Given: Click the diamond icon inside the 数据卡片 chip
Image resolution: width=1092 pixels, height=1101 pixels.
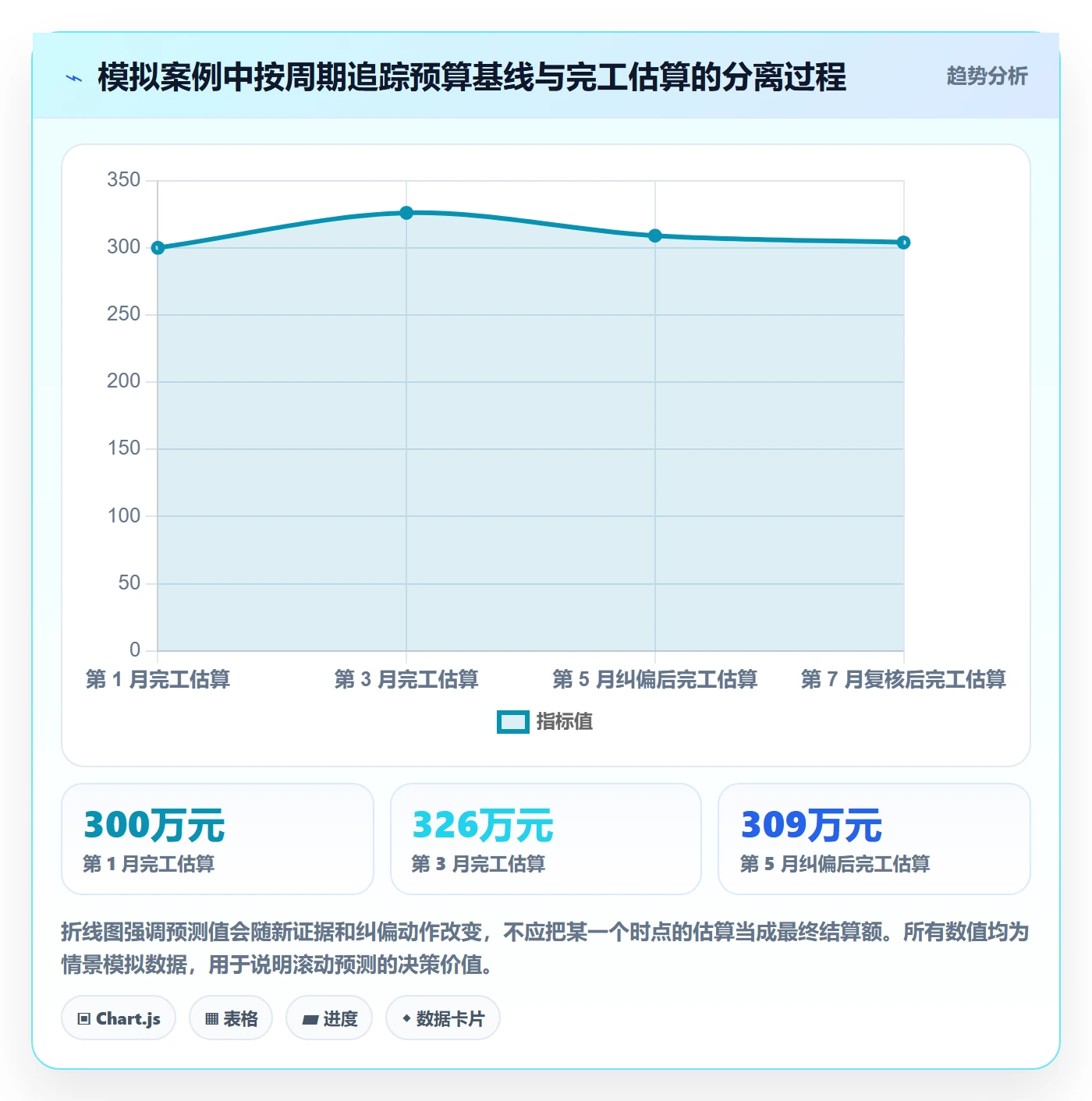Looking at the screenshot, I should coord(406,1018).
